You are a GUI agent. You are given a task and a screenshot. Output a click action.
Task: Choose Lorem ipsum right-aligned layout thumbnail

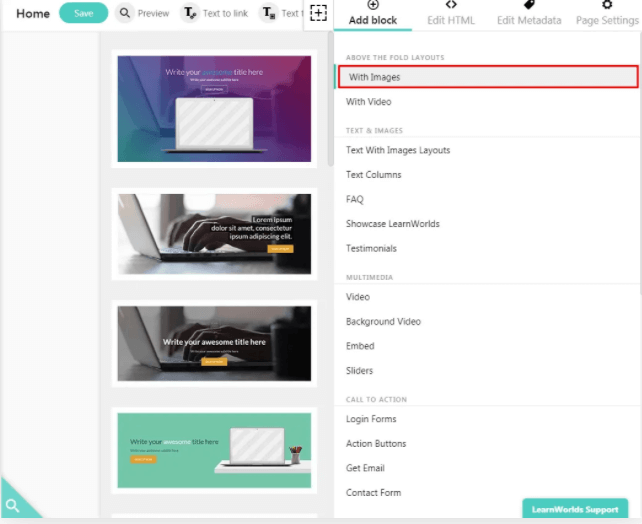click(x=214, y=234)
